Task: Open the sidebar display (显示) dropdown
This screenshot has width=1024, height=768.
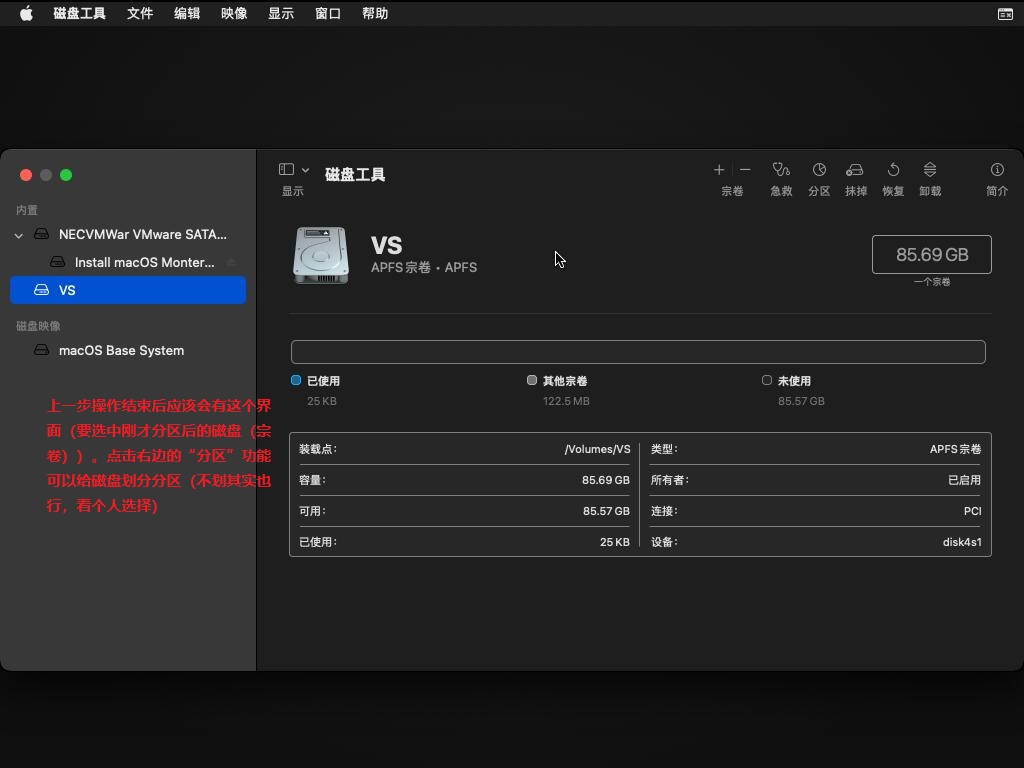Action: (x=305, y=170)
